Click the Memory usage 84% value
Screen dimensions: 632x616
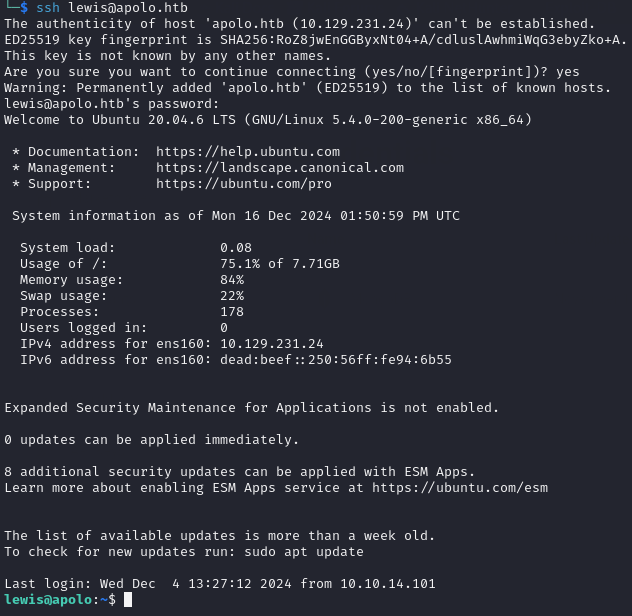(232, 280)
